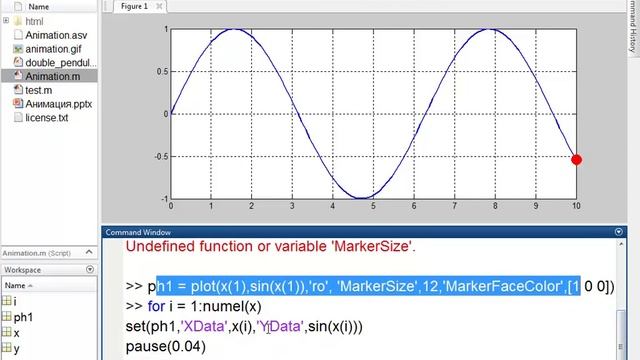Select the Animation.asv file
This screenshot has width=640, height=360.
[x=56, y=35]
